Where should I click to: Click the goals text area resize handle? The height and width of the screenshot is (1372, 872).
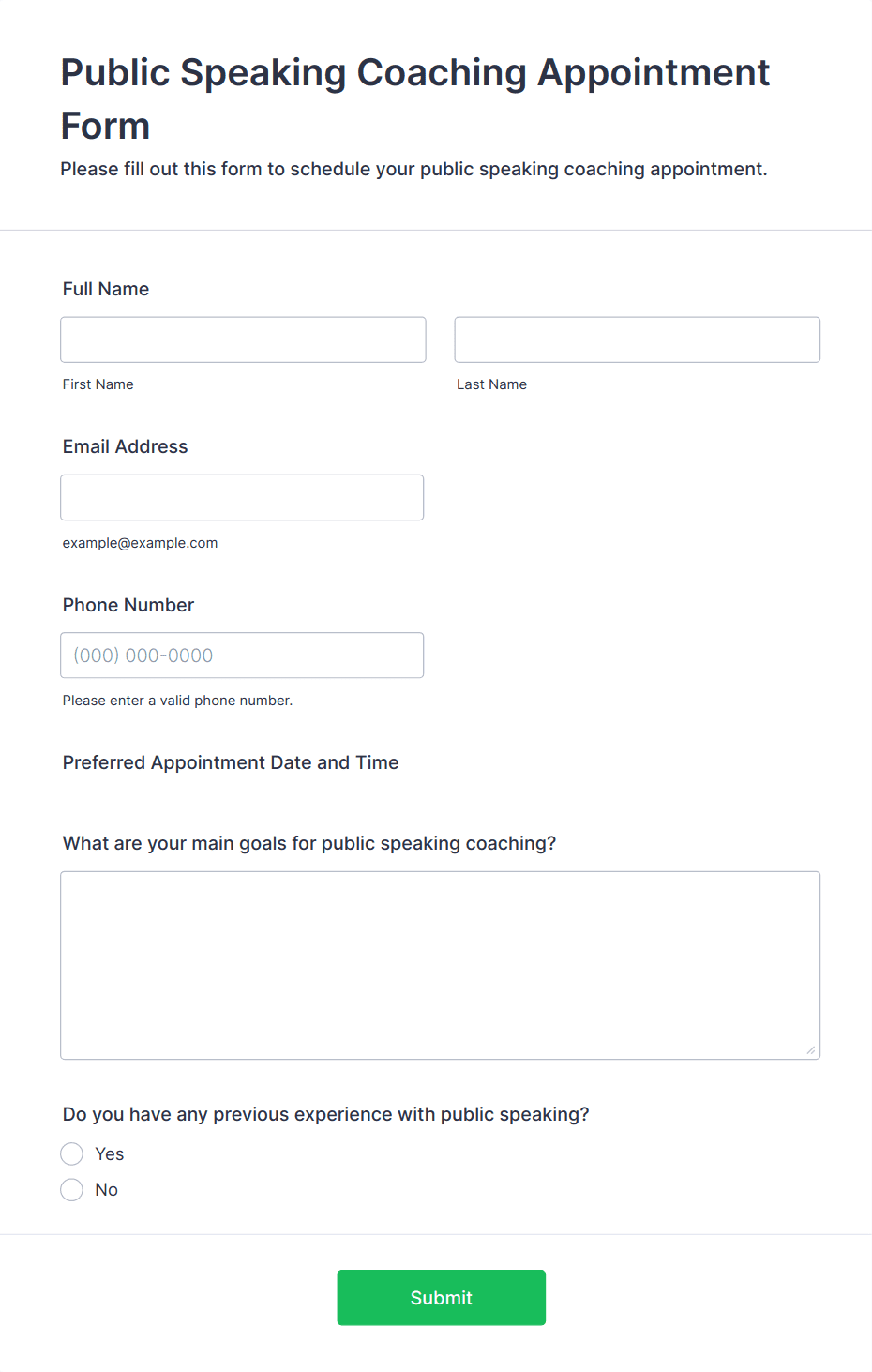coord(811,1050)
